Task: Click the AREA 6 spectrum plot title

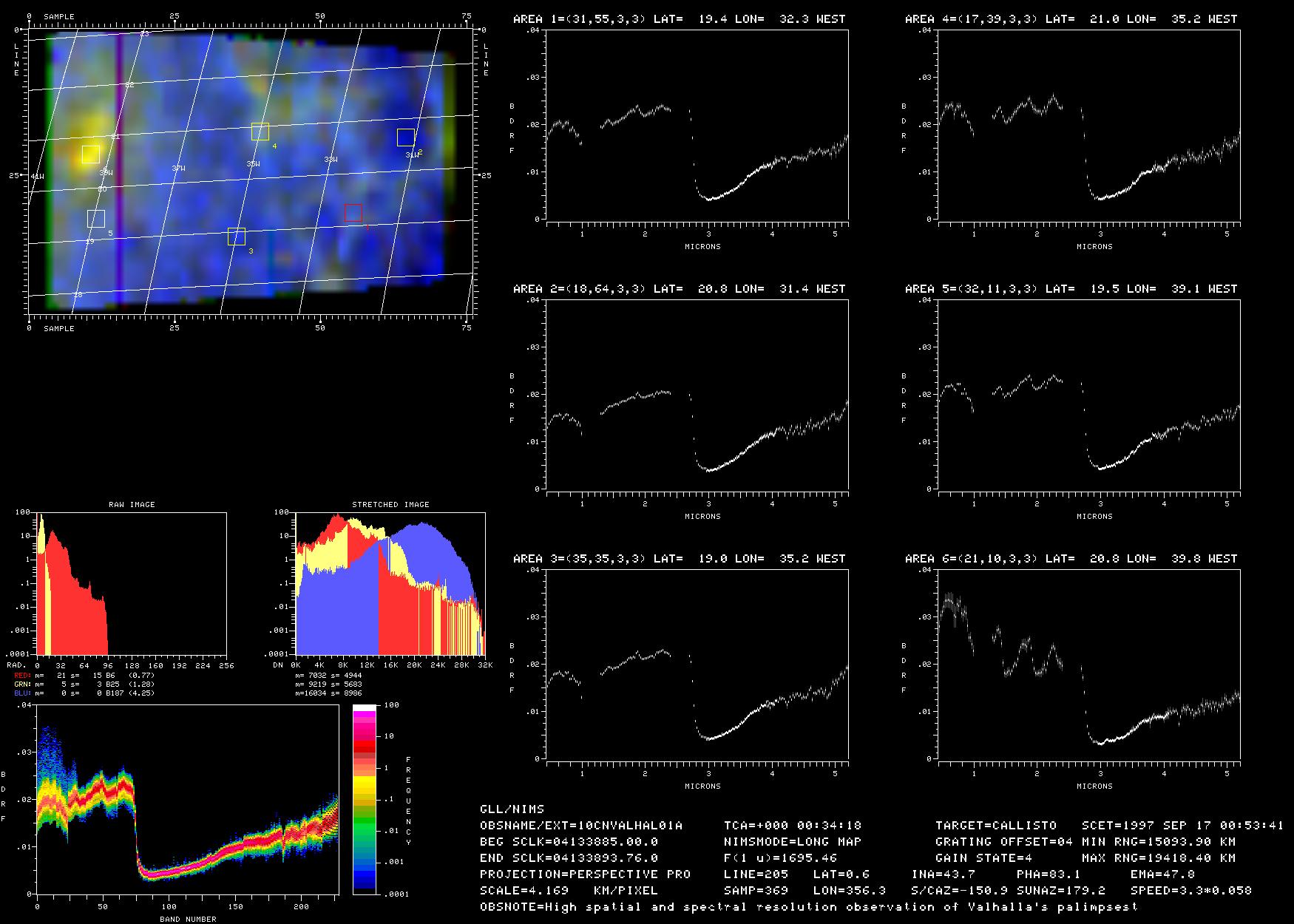Action: pos(1071,558)
